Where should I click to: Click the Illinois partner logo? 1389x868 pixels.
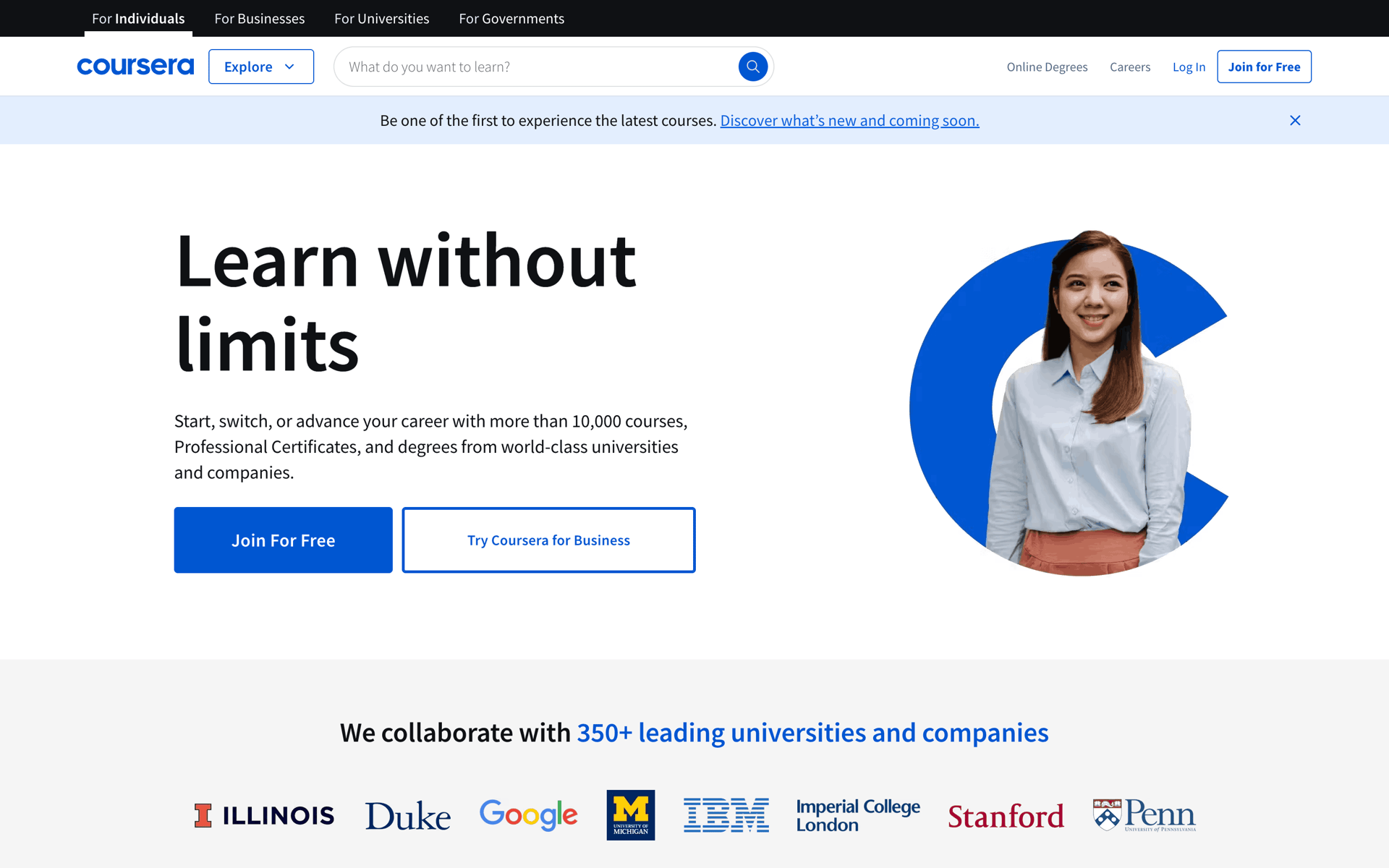click(264, 815)
